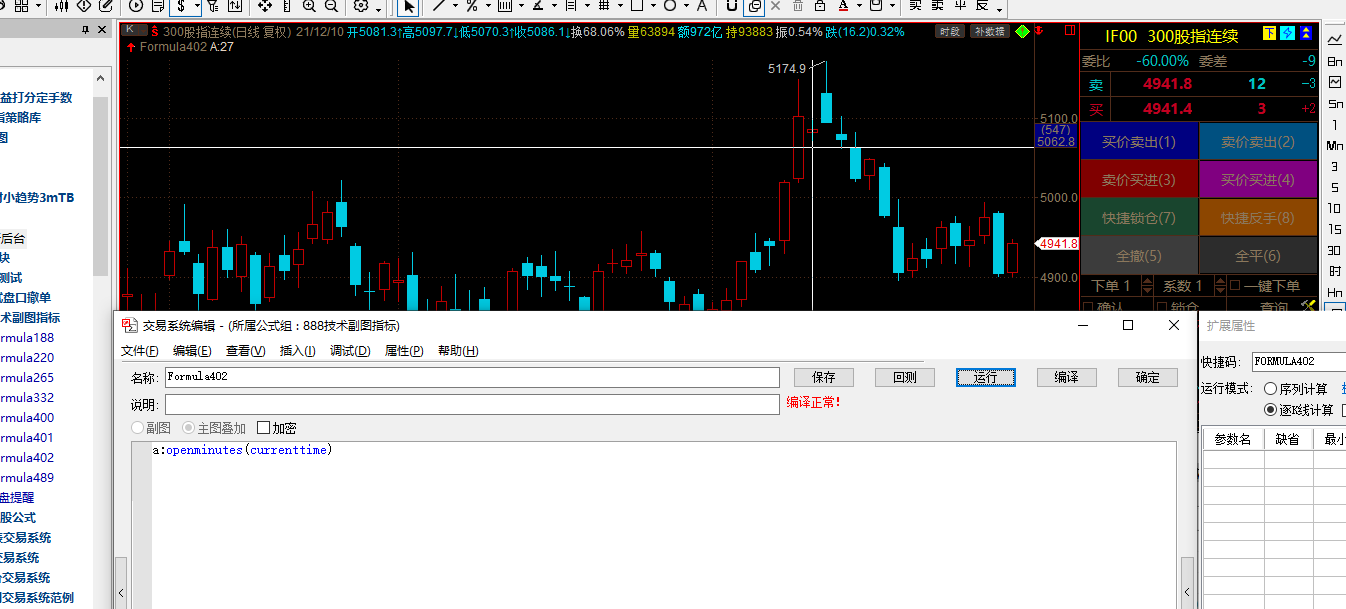Select the 副图 radio button
Image resolution: width=1346 pixels, height=609 pixels.
click(x=138, y=428)
